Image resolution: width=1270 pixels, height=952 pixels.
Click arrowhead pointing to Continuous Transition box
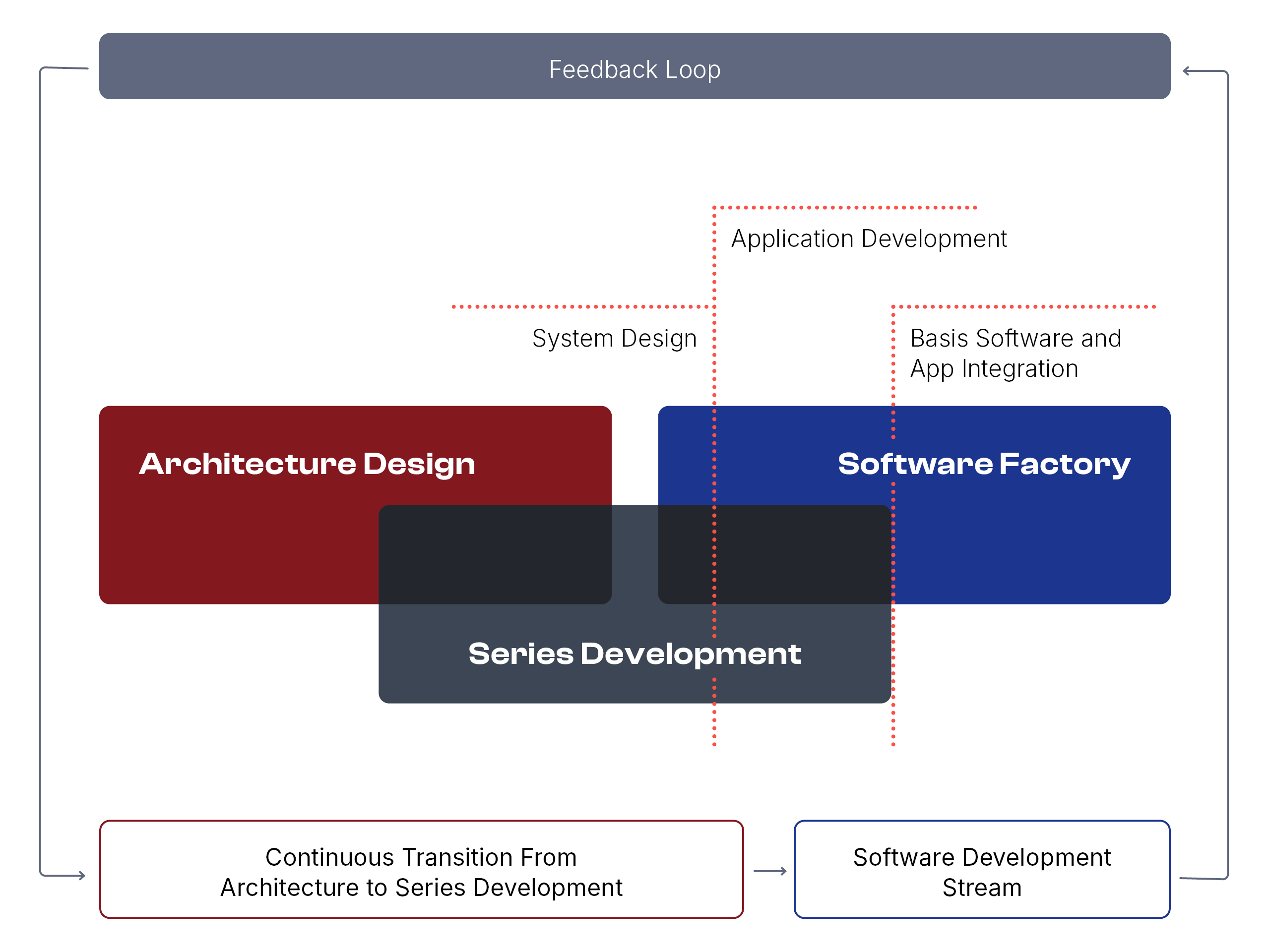(81, 876)
